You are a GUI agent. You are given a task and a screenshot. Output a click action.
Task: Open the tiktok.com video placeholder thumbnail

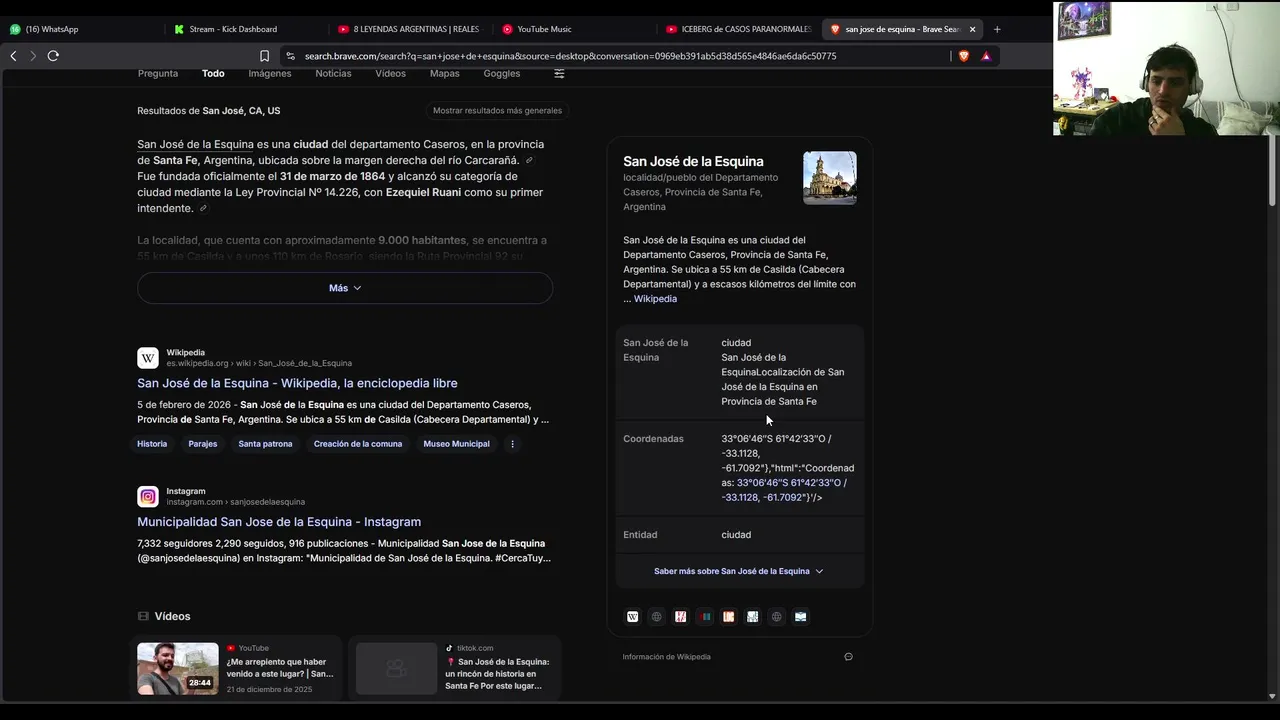point(397,669)
